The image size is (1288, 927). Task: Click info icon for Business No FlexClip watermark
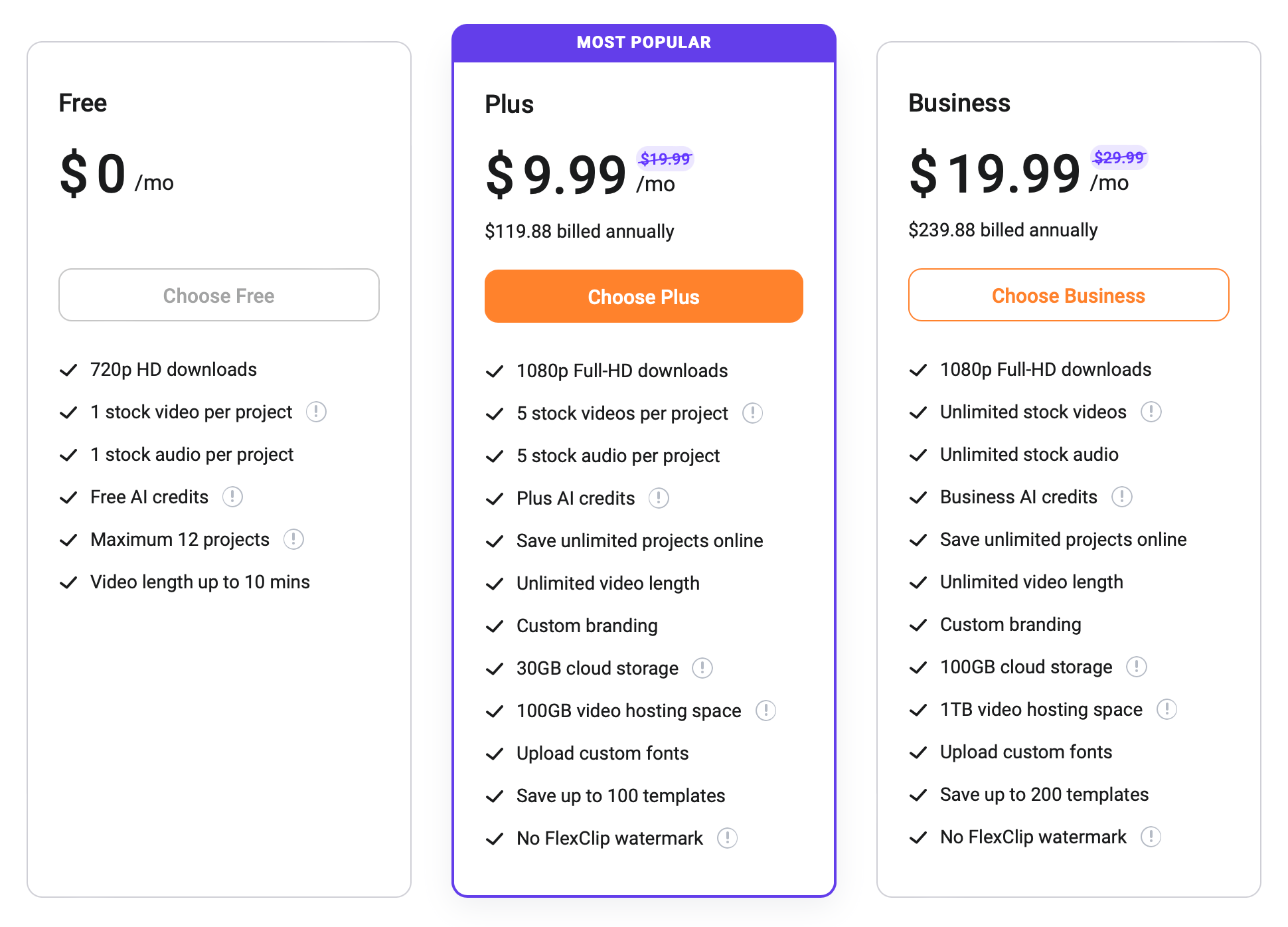[x=1151, y=837]
